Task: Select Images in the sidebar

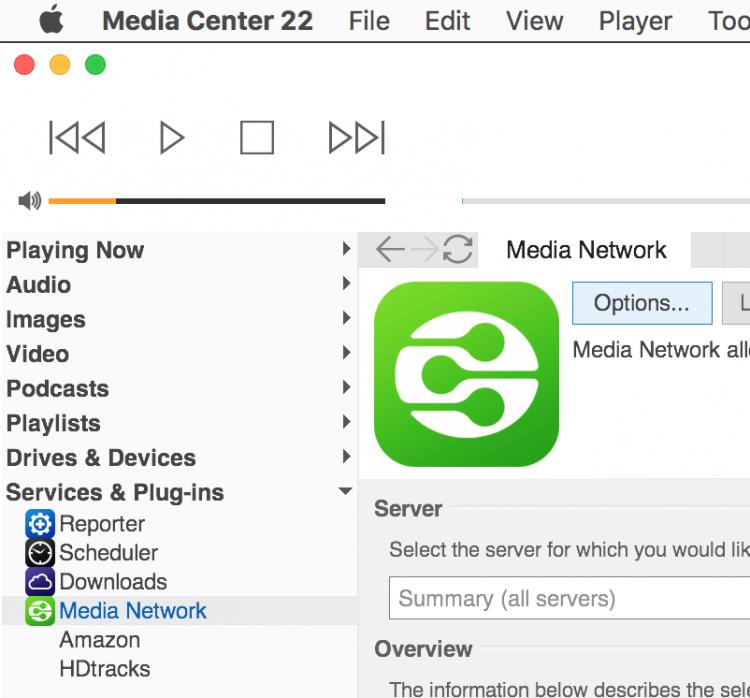Action: click(x=46, y=320)
